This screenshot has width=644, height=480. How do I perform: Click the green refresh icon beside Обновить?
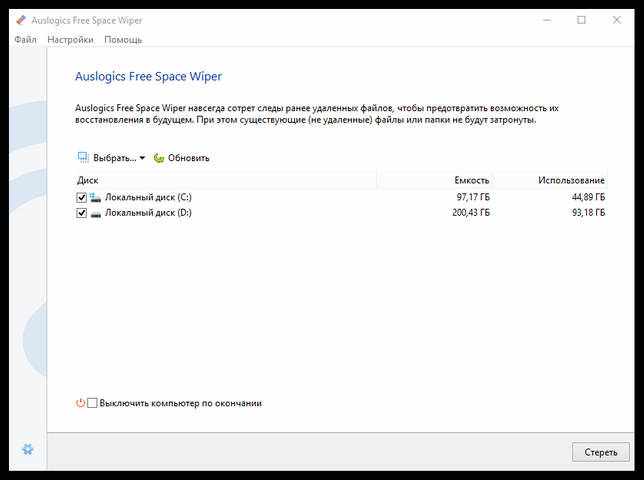coord(159,158)
